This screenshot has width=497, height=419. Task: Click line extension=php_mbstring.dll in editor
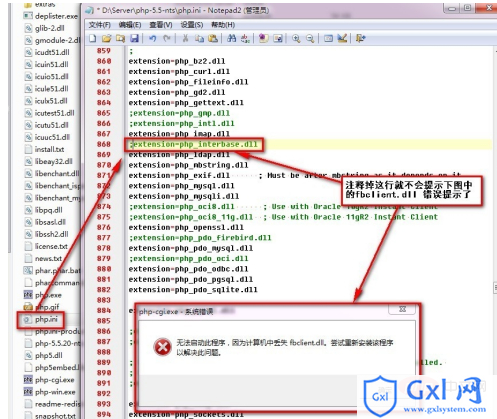pyautogui.click(x=188, y=165)
